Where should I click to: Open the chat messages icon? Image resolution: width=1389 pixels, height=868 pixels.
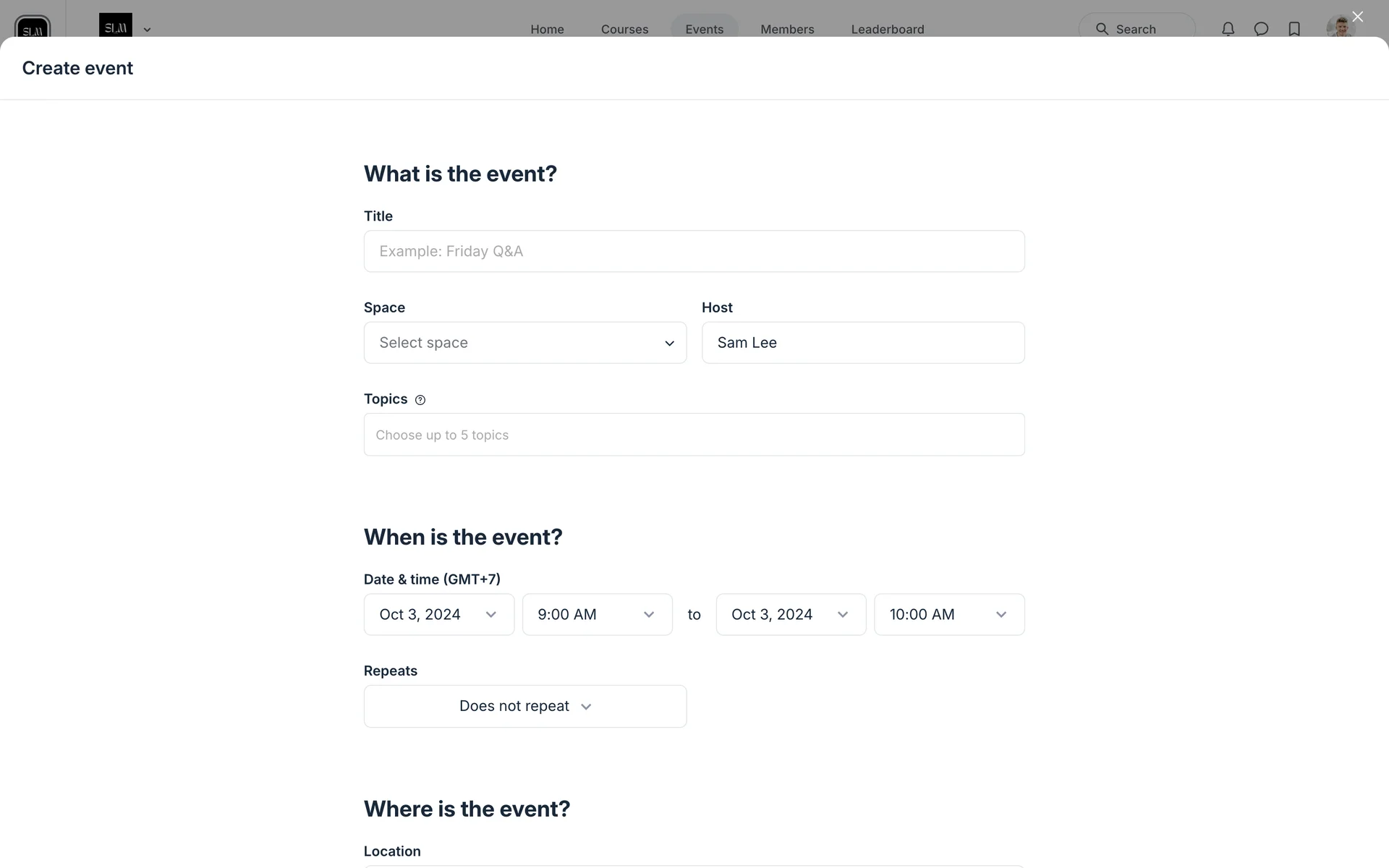1261,29
